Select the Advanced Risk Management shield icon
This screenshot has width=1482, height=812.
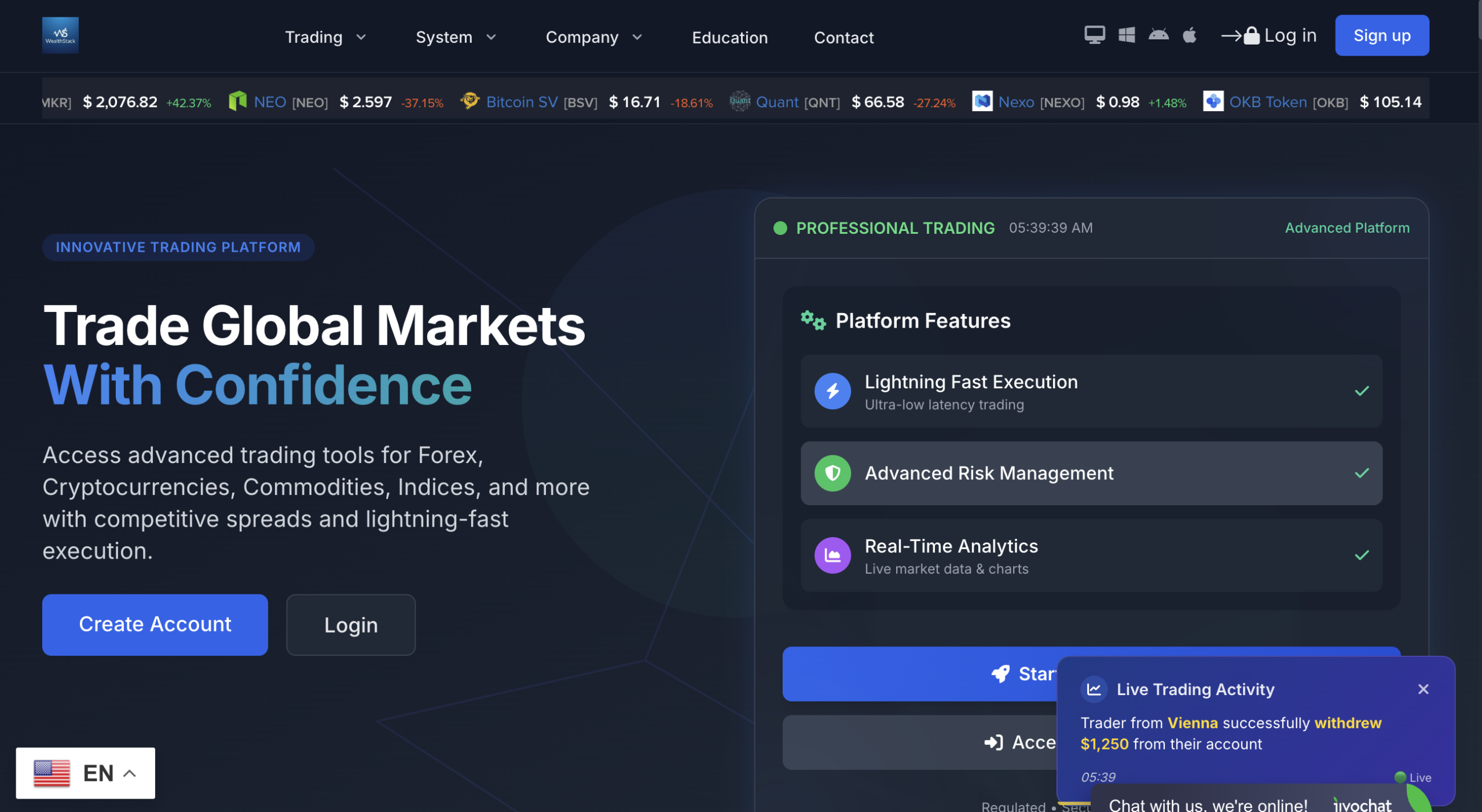tap(832, 473)
